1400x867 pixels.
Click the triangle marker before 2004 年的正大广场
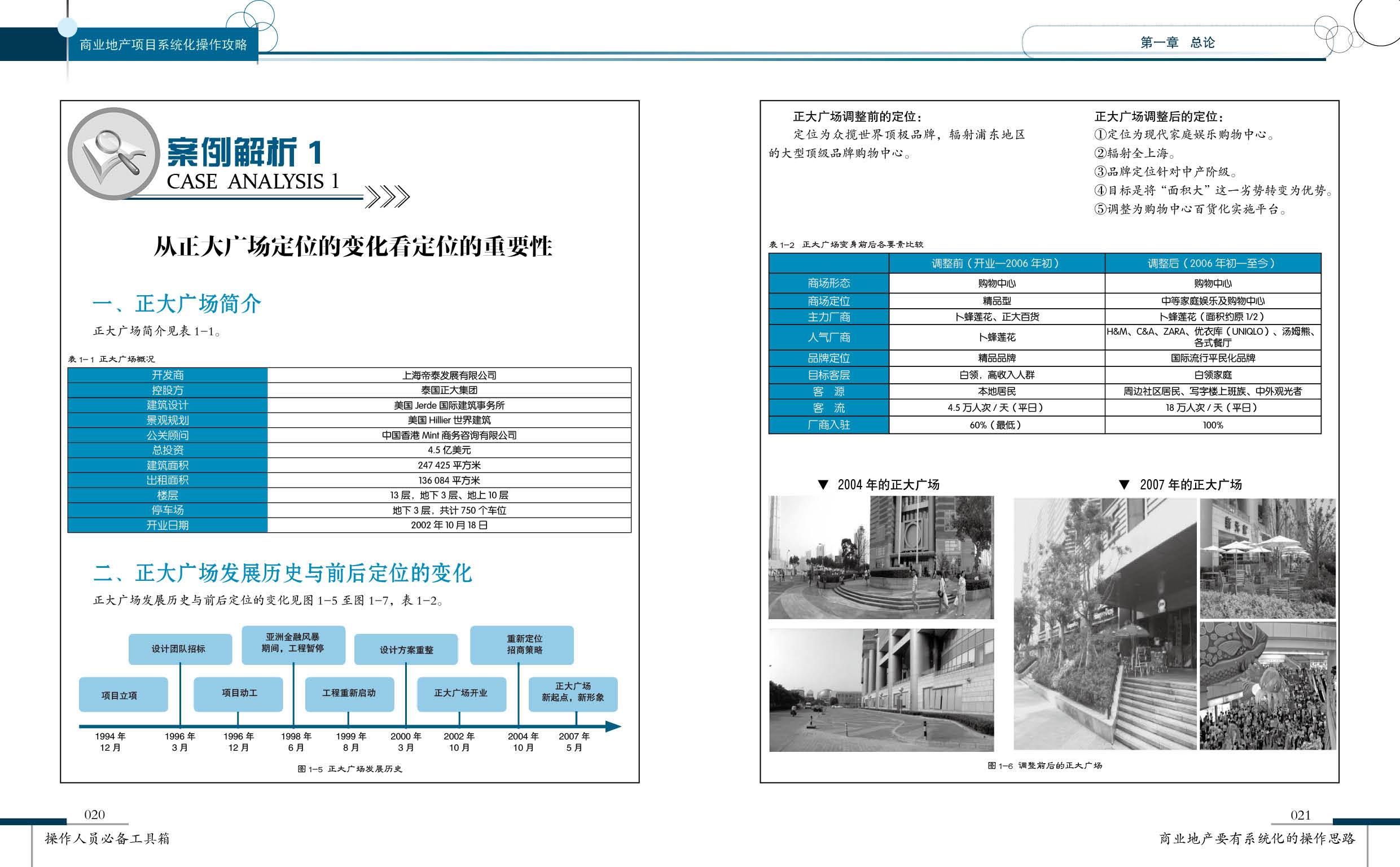823,484
